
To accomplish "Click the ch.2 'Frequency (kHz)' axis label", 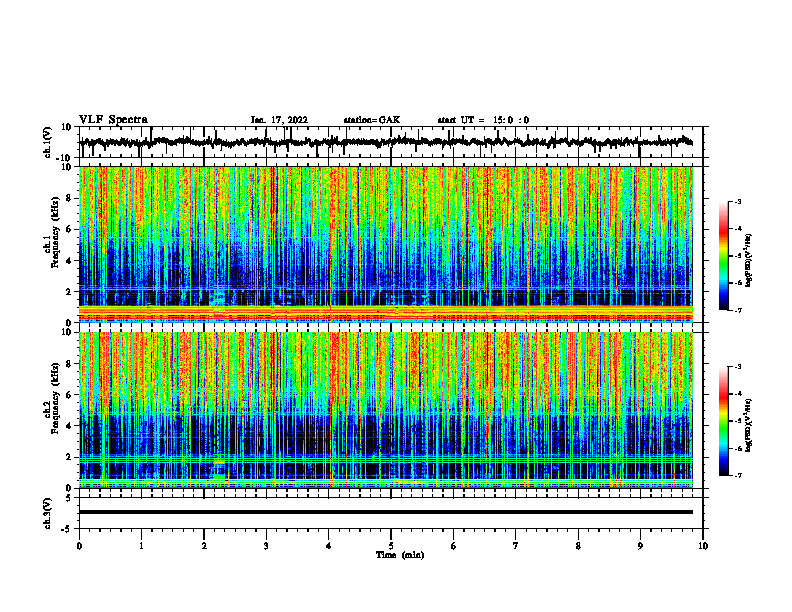I will [55, 398].
